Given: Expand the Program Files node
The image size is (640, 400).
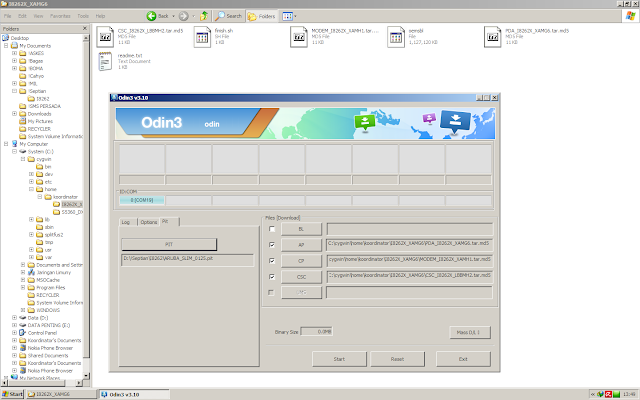Looking at the screenshot, I should (x=23, y=287).
